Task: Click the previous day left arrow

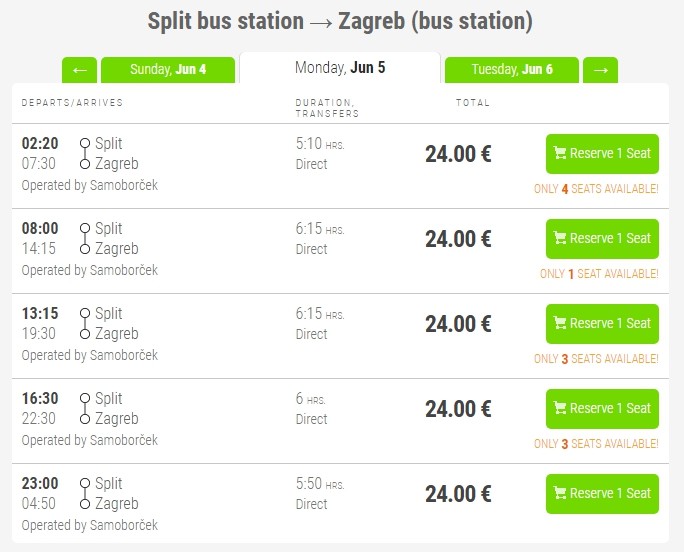Action: pos(79,70)
